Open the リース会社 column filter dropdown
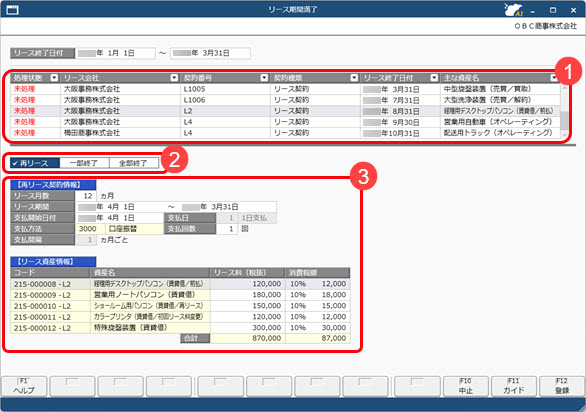The width and height of the screenshot is (586, 412). (174, 78)
